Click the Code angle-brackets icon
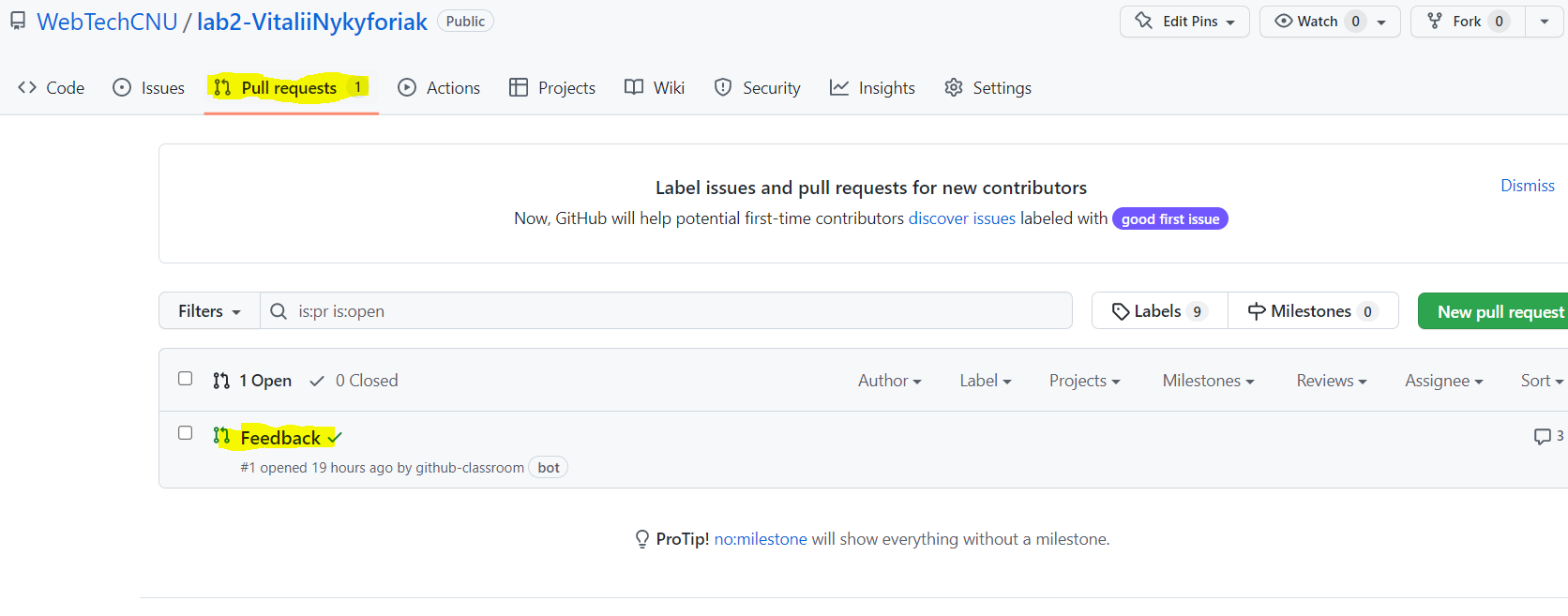The width and height of the screenshot is (1568, 616). [27, 87]
